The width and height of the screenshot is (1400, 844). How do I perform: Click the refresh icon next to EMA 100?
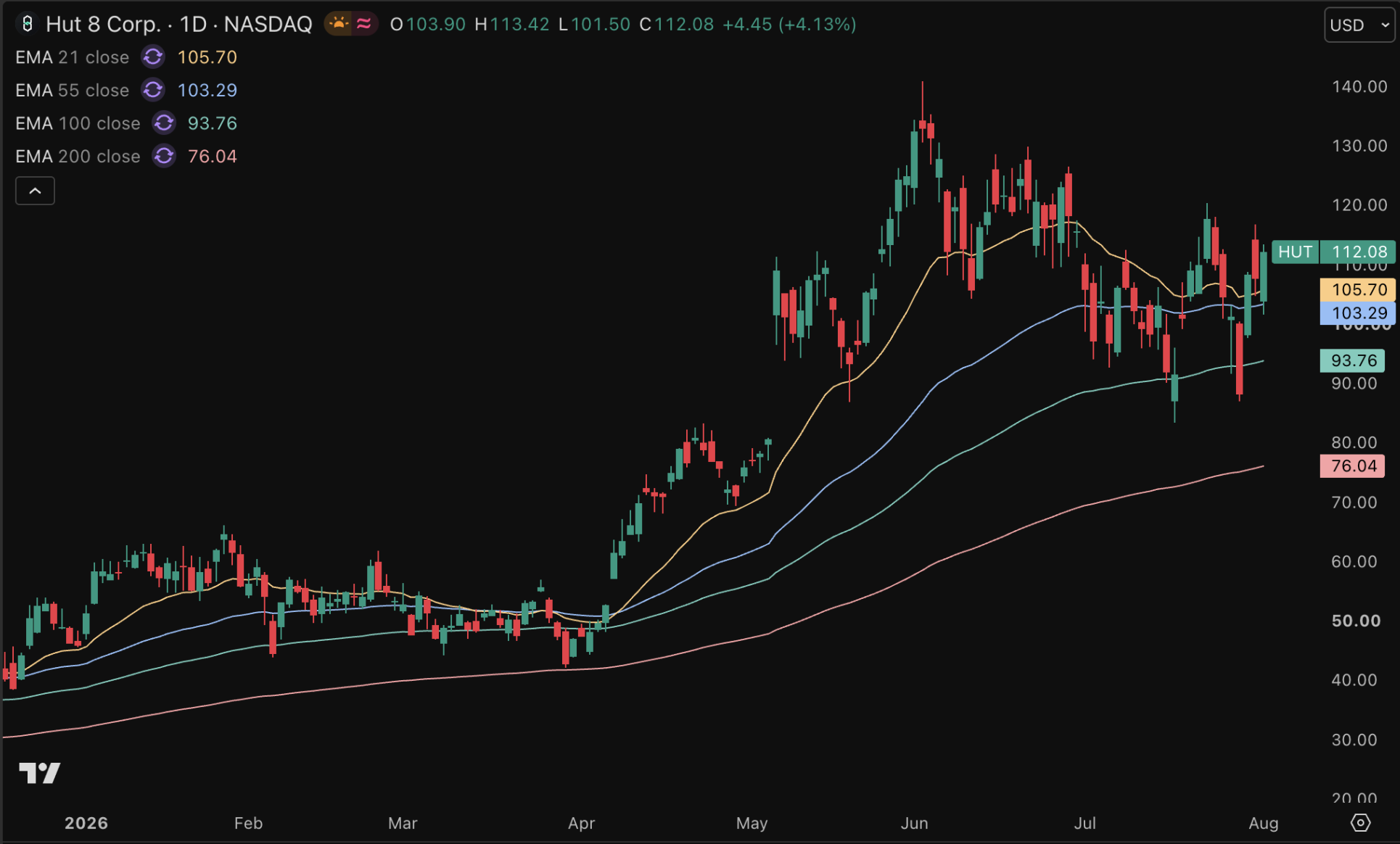(164, 123)
